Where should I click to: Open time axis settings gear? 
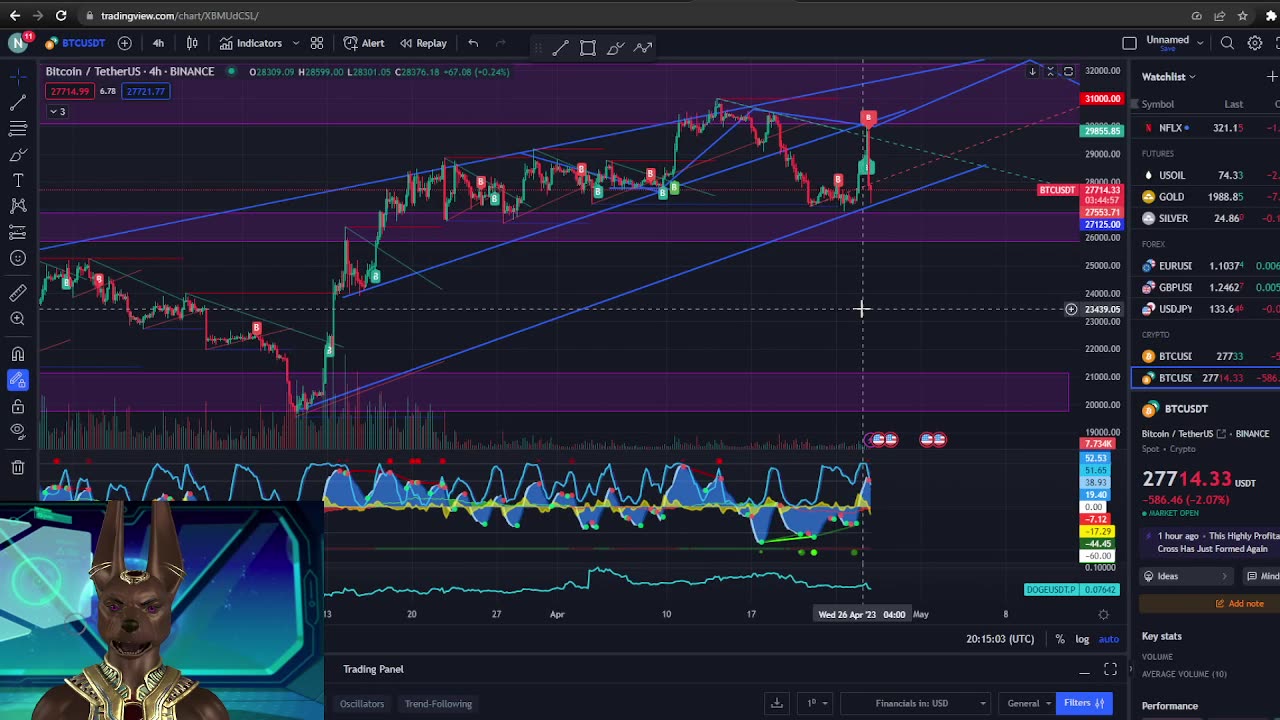(x=1103, y=614)
